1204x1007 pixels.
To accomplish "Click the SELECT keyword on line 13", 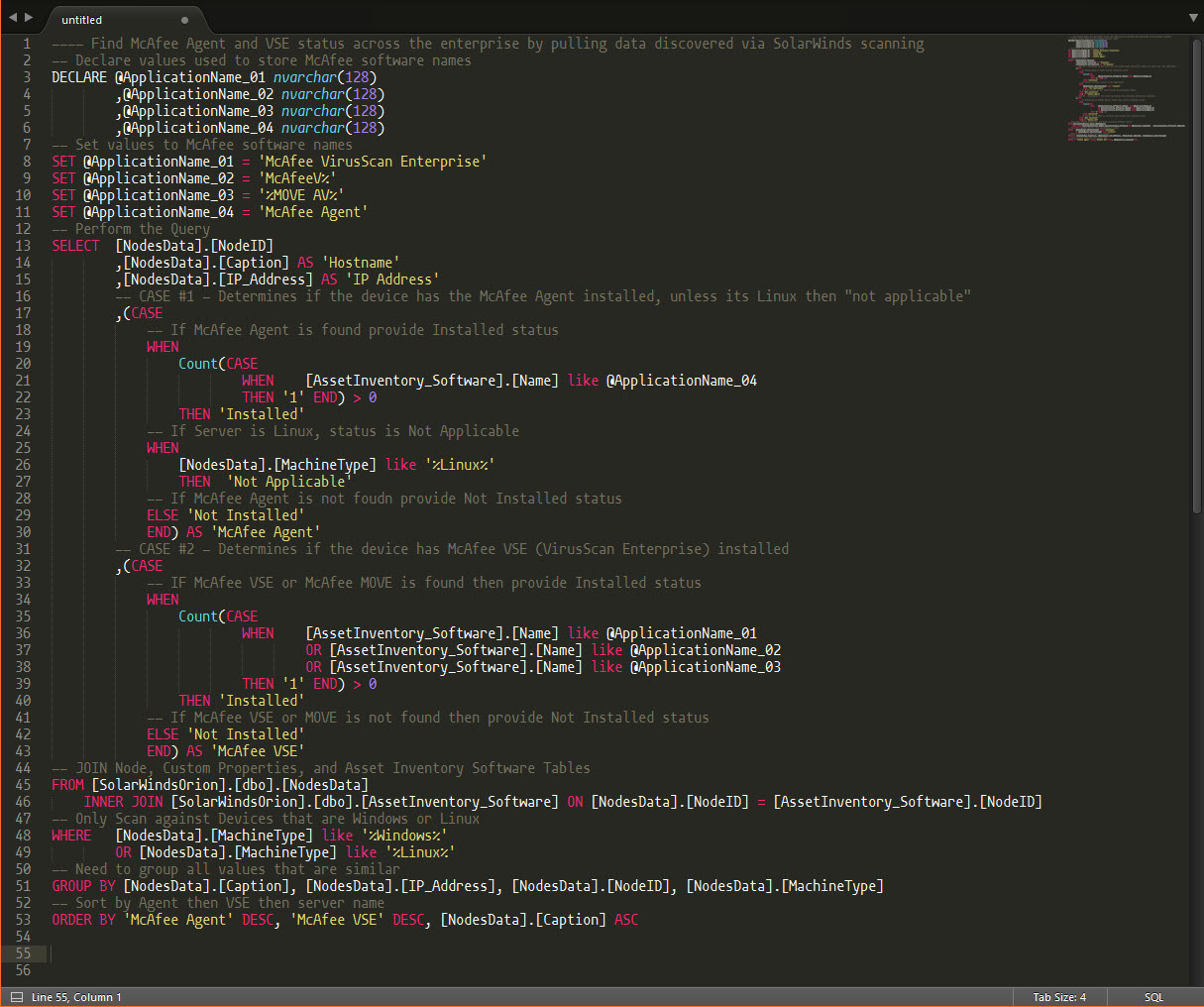I will click(75, 246).
